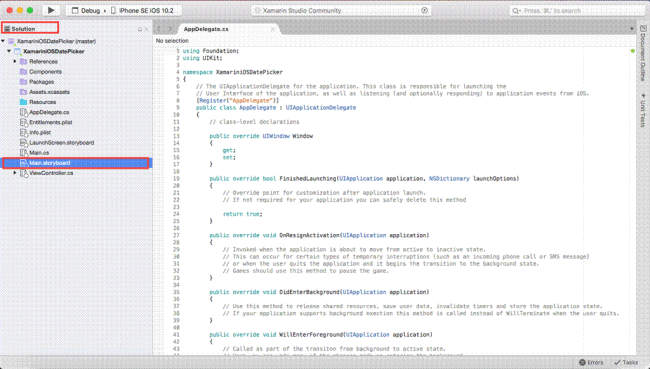The height and width of the screenshot is (369, 650).
Task: Show the Document Outline side panel
Action: 643,53
